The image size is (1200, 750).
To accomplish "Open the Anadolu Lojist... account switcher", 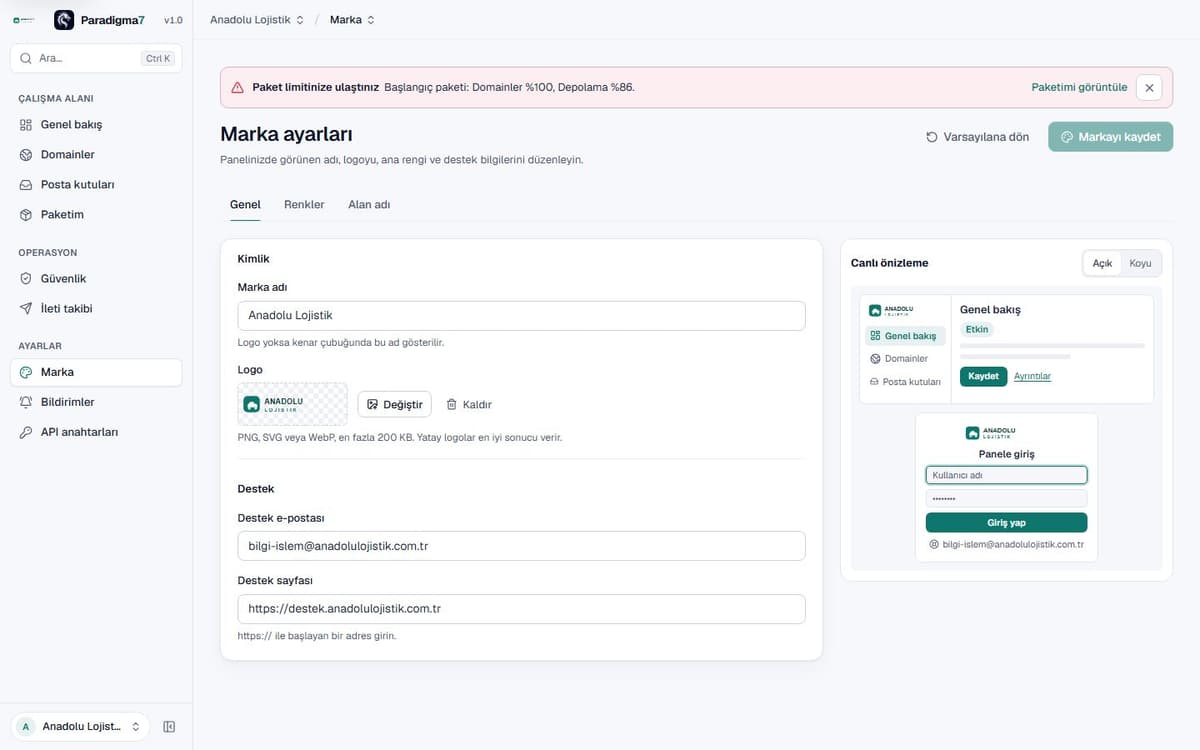I will [80, 727].
